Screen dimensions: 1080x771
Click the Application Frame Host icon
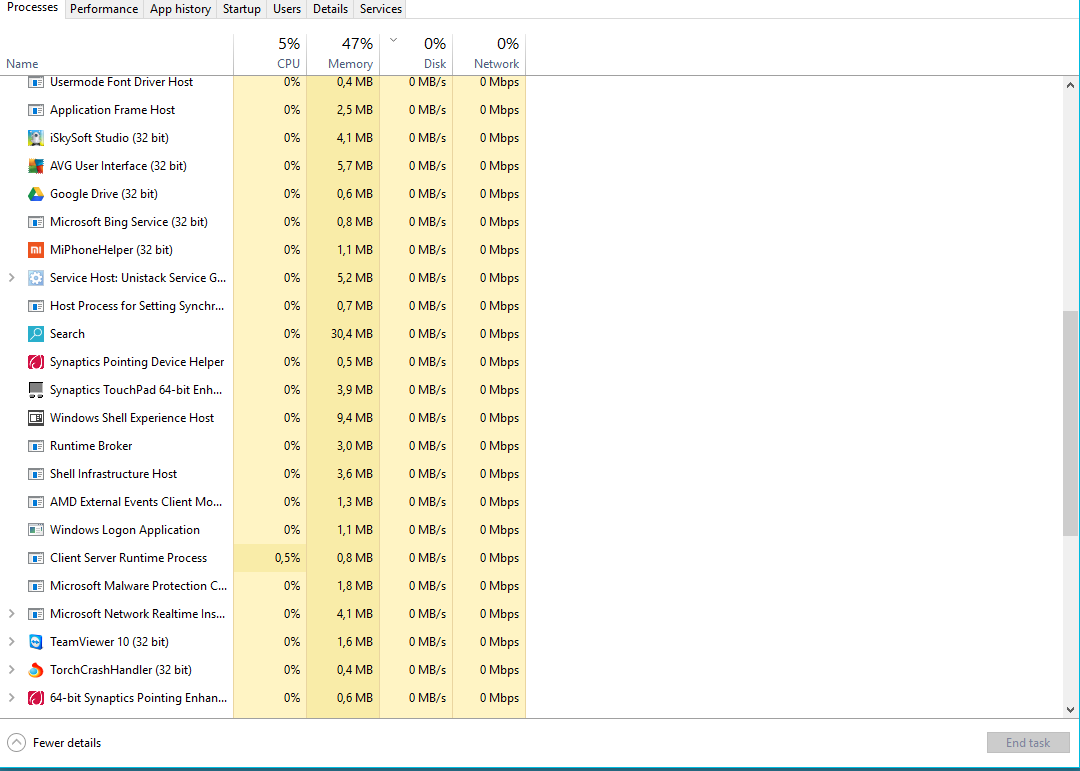coord(36,110)
